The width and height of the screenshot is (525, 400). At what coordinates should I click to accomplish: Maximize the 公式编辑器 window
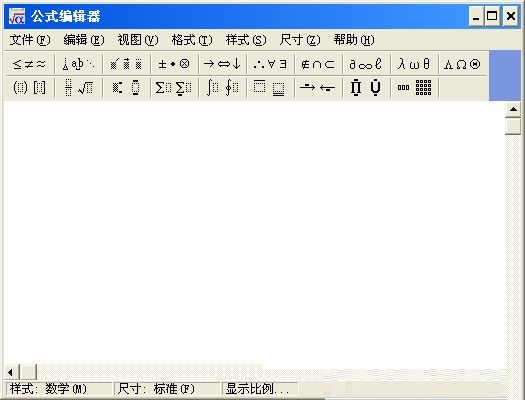pos(492,16)
